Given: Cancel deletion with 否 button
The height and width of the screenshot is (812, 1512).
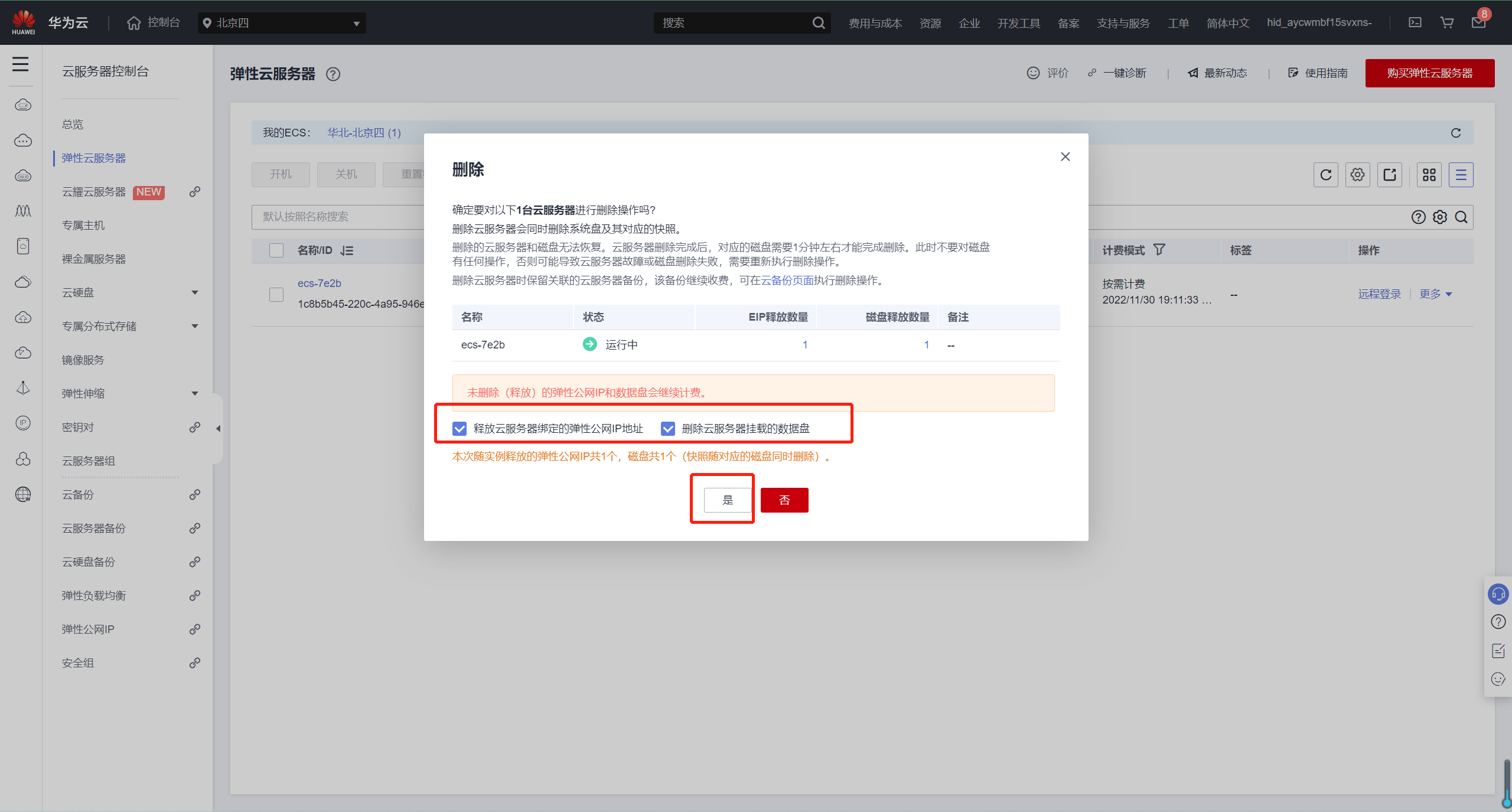Looking at the screenshot, I should [784, 500].
